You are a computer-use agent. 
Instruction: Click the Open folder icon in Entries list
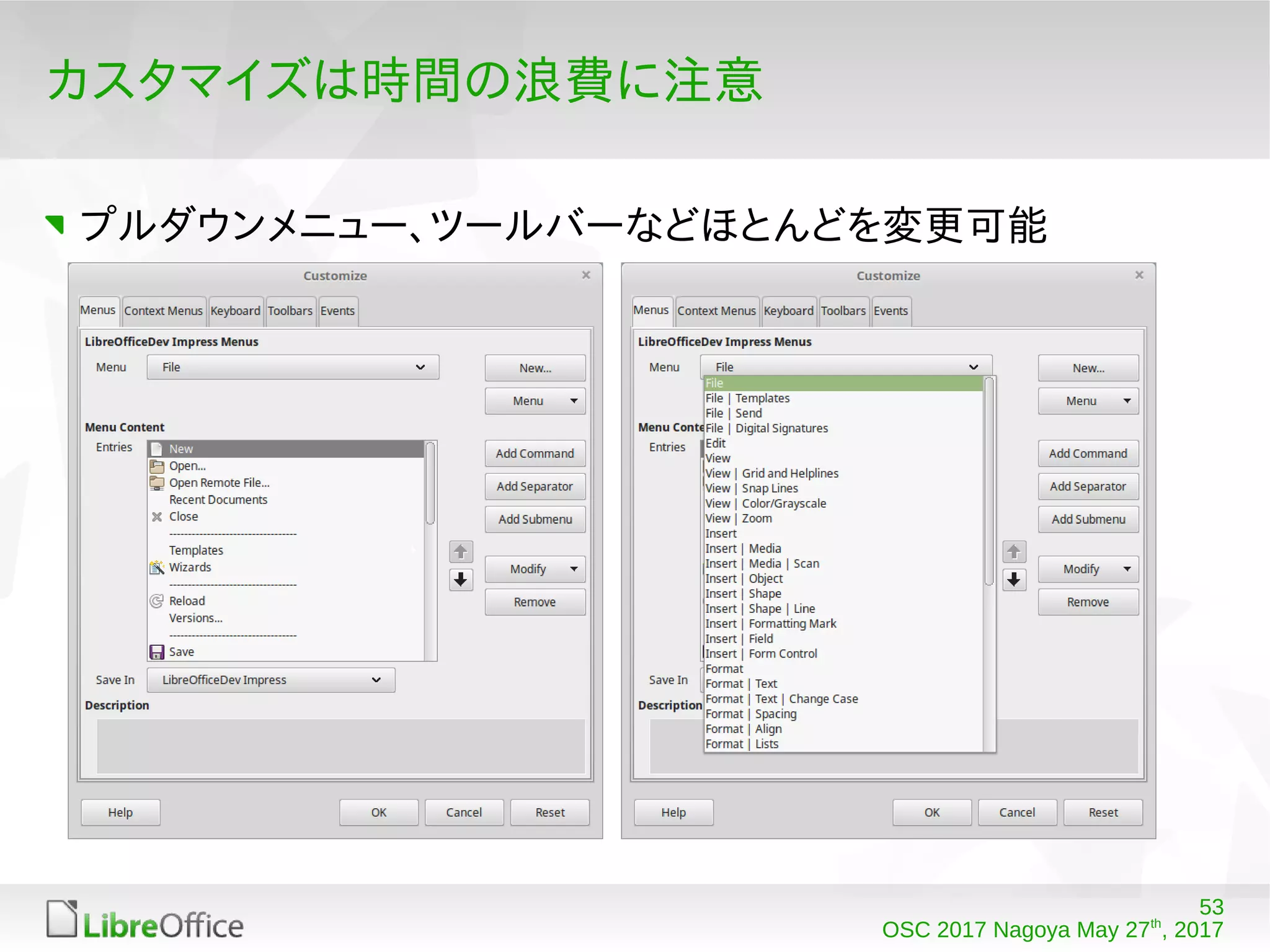157,466
